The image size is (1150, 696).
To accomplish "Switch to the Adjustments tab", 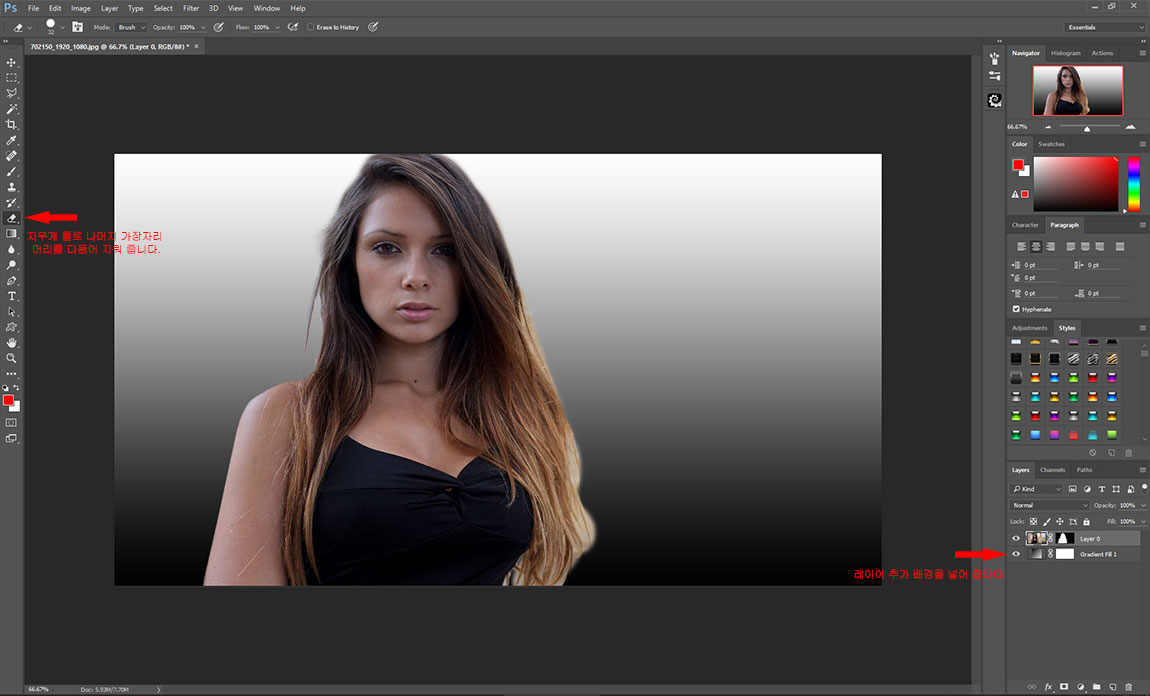I will 1030,328.
